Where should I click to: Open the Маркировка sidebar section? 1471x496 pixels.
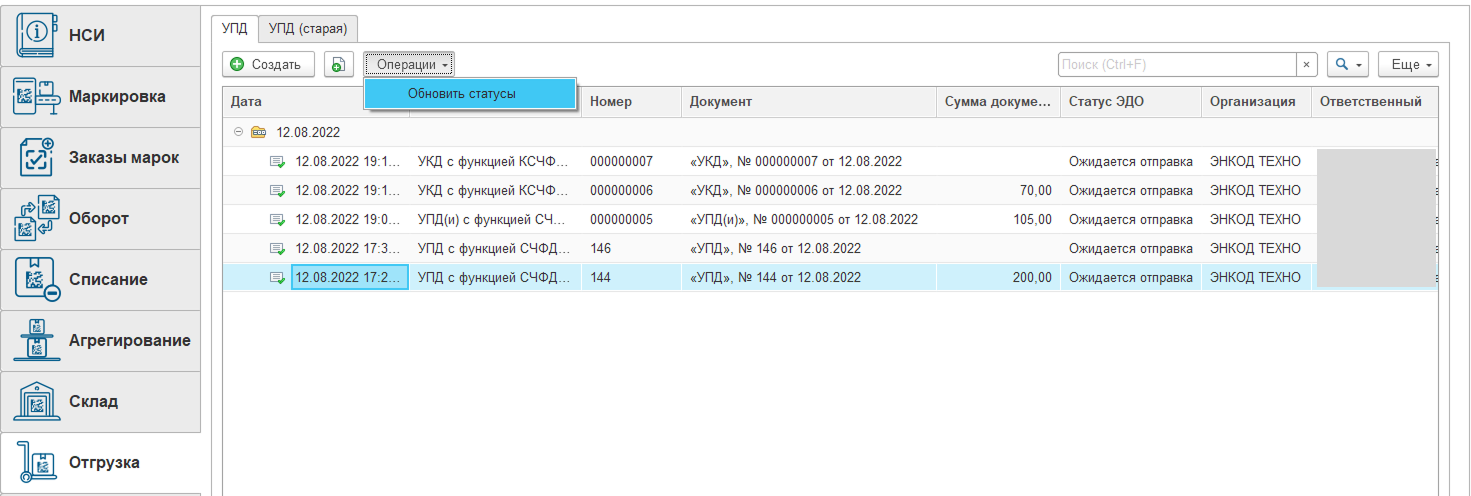(x=100, y=97)
